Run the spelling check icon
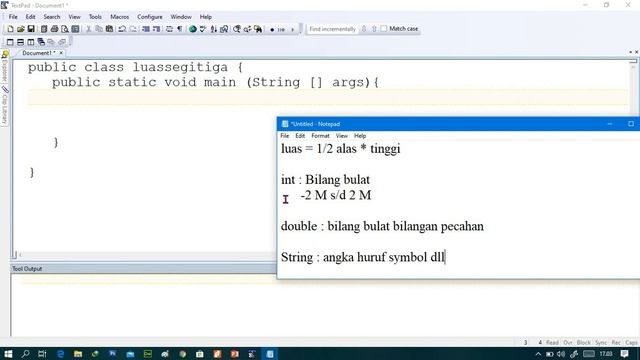This screenshot has height=360, width=640. coord(203,29)
